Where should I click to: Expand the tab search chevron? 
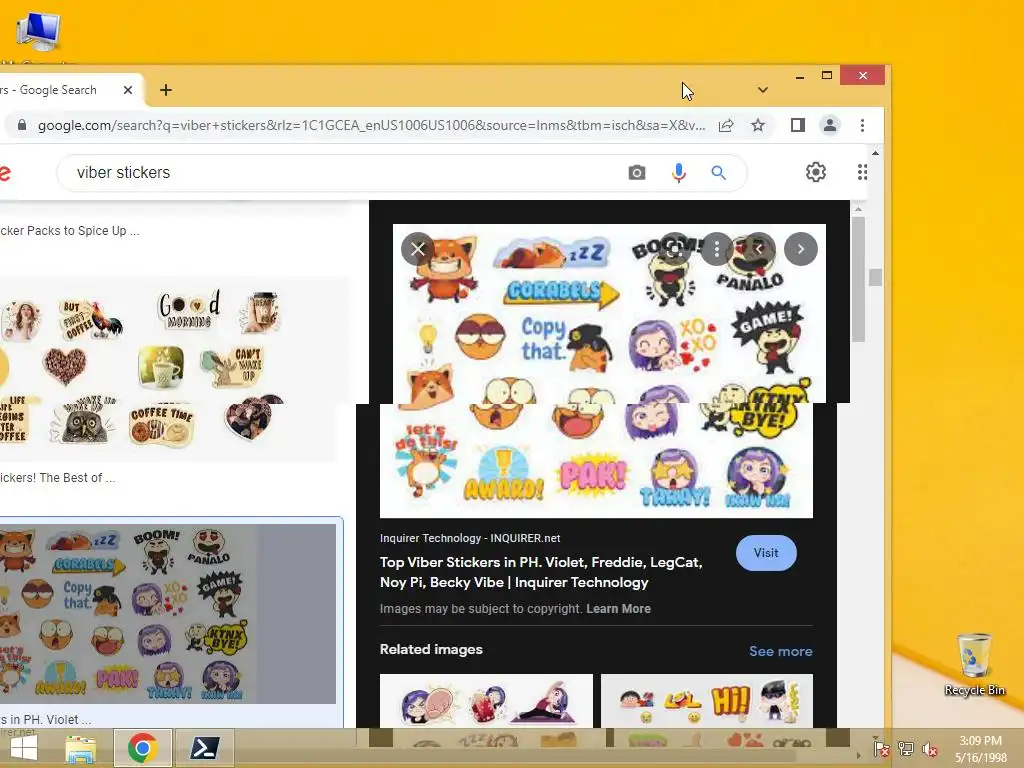click(x=762, y=90)
